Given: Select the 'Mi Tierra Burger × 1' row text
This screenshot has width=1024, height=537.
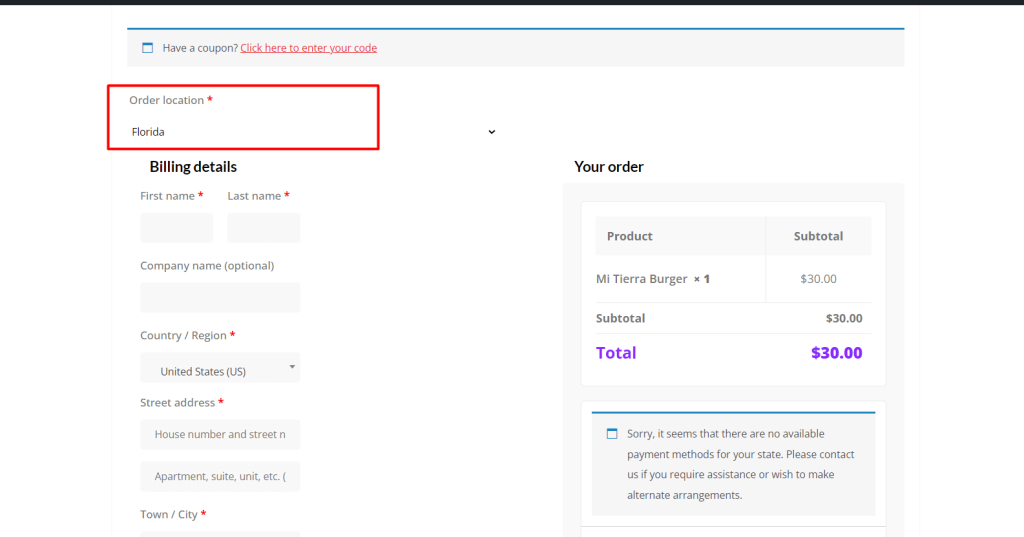Looking at the screenshot, I should point(653,279).
